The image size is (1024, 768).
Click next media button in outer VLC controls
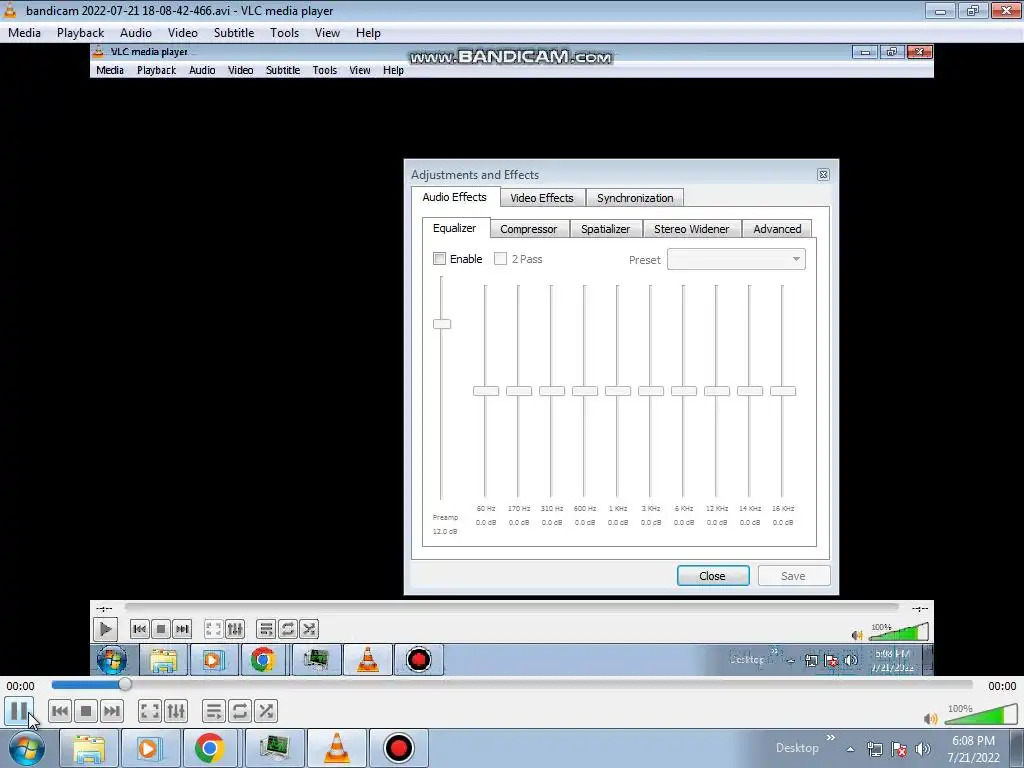(x=112, y=711)
